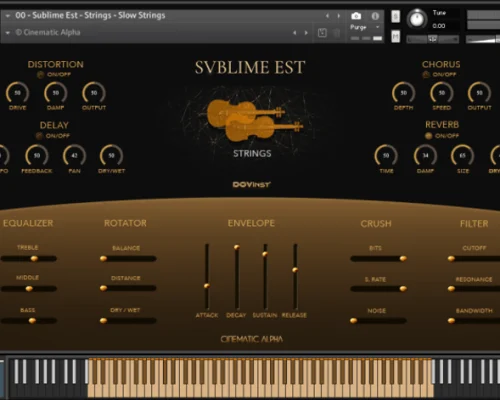Click Distortion DAMP knob
This screenshot has height=400, width=500.
click(56, 93)
